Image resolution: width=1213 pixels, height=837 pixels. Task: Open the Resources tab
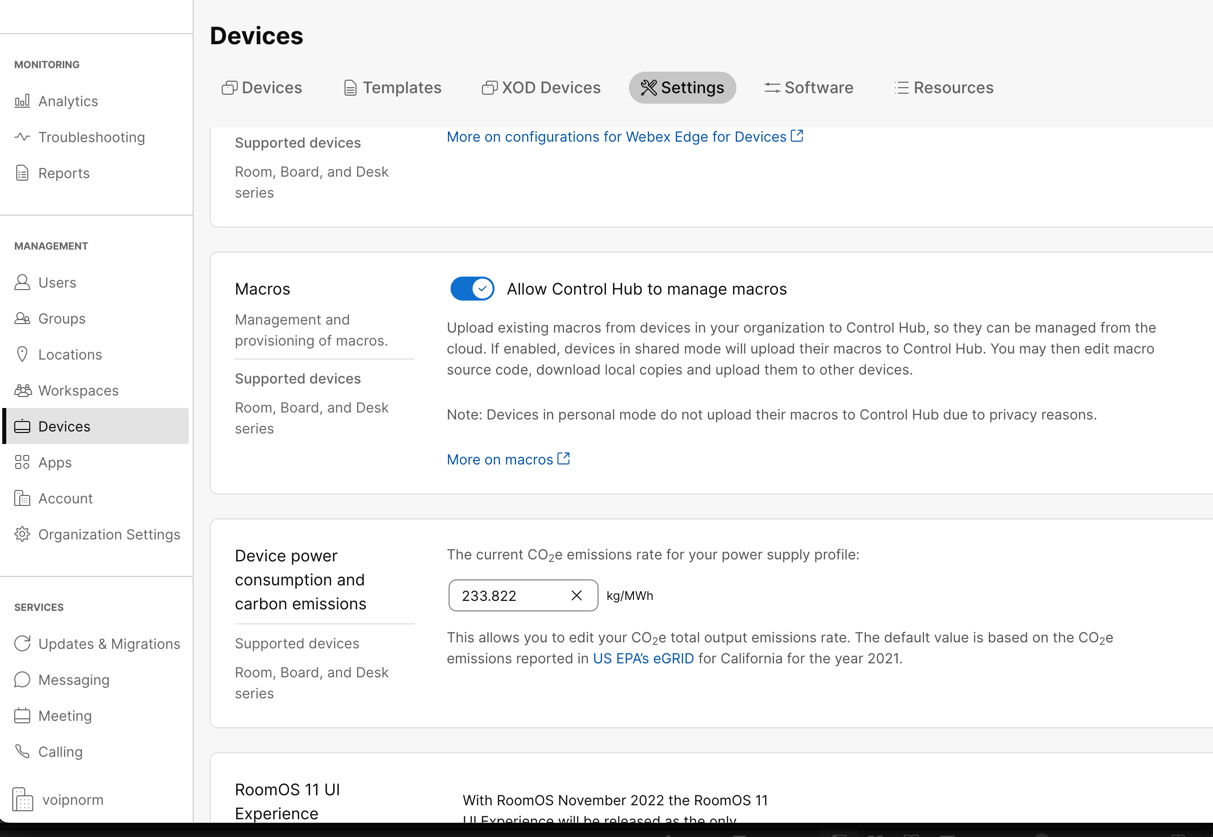(x=943, y=88)
